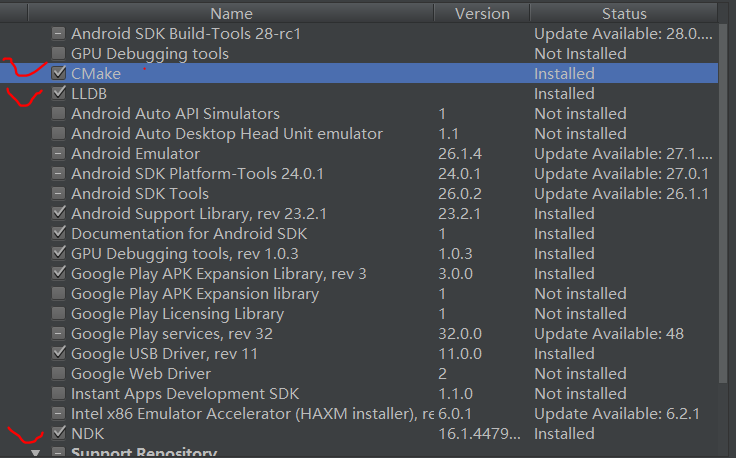This screenshot has height=458, width=736.
Task: Uncheck the CMake checkbox
Action: click(x=58, y=73)
